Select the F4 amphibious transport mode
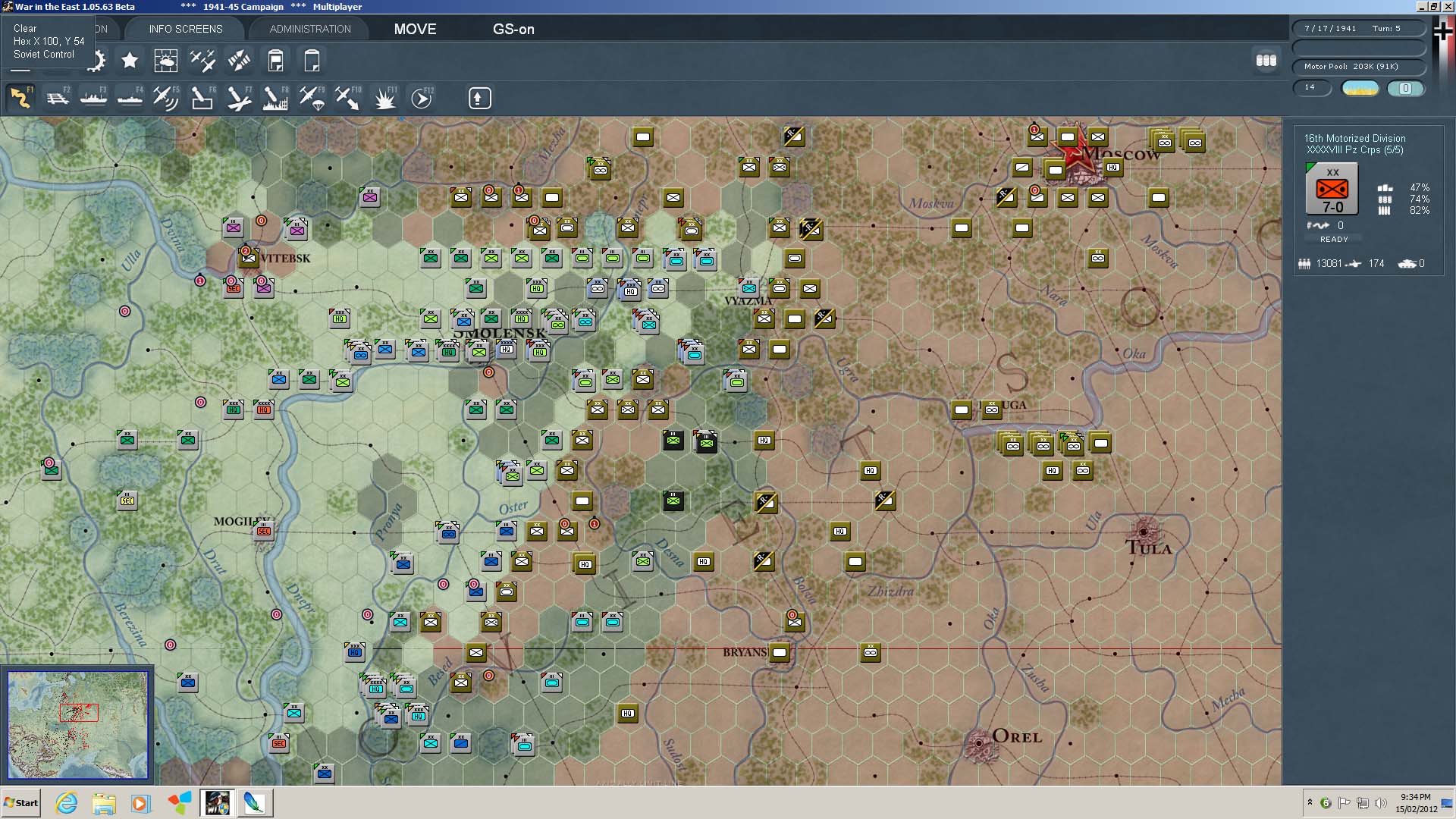 (130, 98)
